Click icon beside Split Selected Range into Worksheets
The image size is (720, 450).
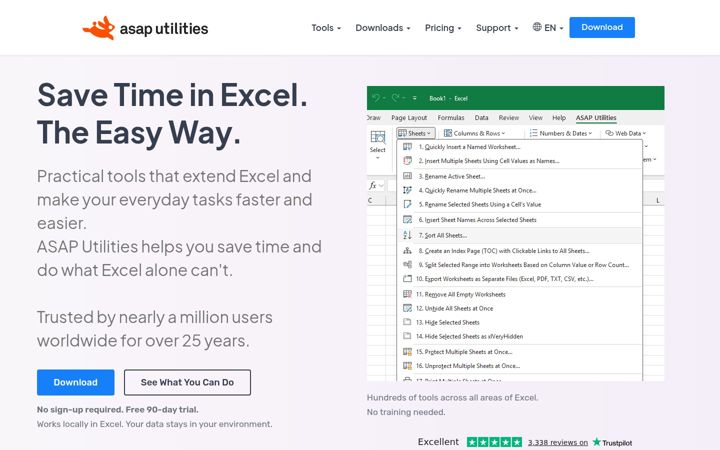click(407, 264)
